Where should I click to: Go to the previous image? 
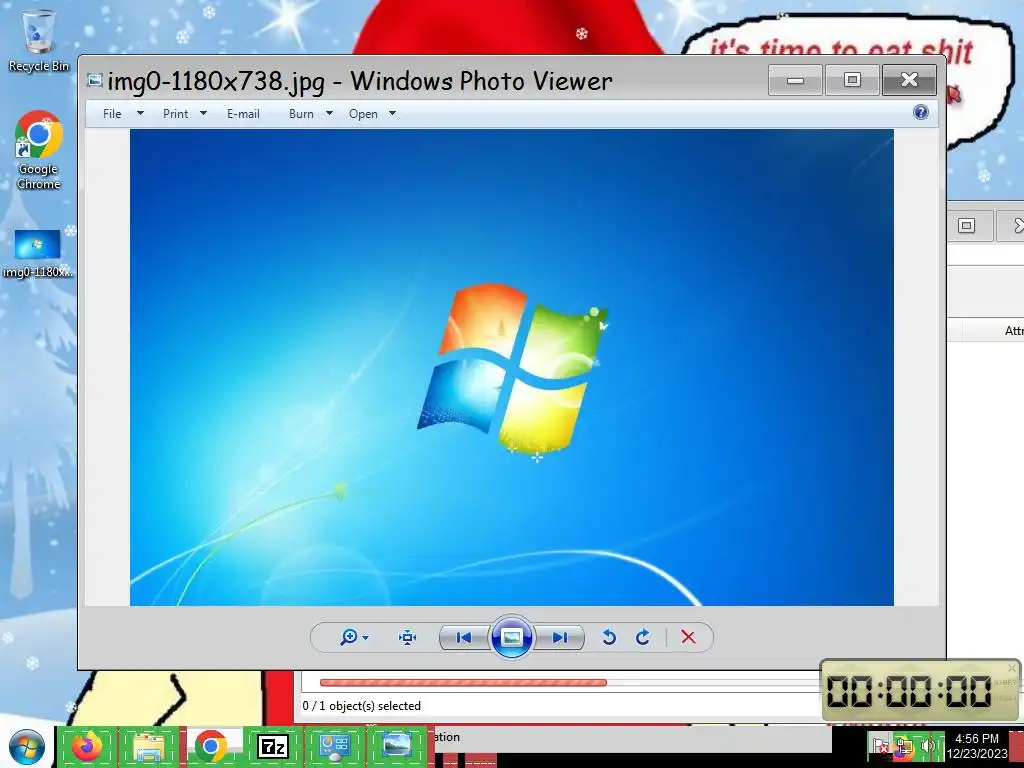[x=464, y=637]
